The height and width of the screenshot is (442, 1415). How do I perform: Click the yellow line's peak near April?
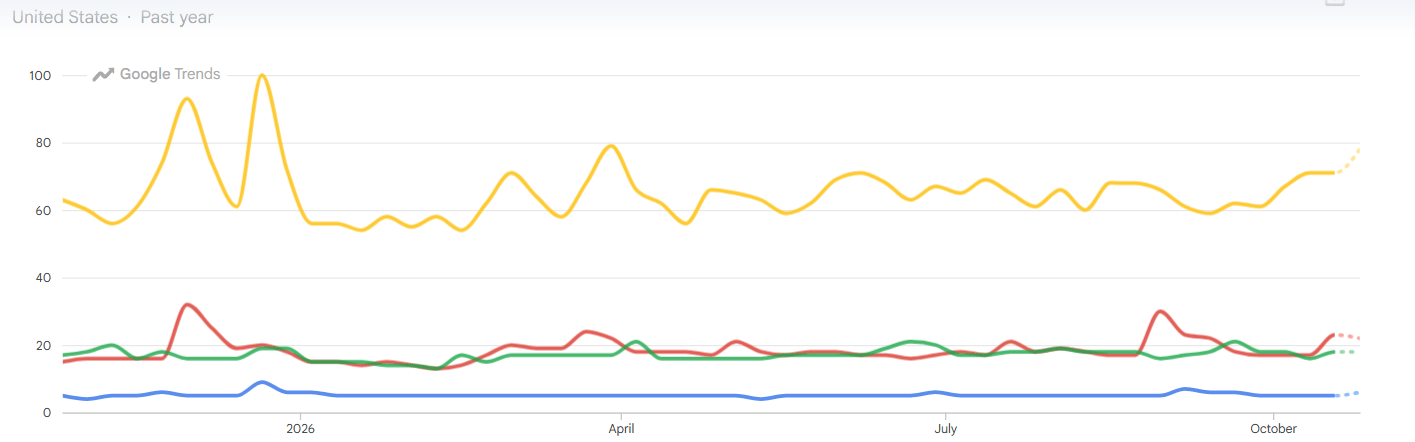pos(612,147)
